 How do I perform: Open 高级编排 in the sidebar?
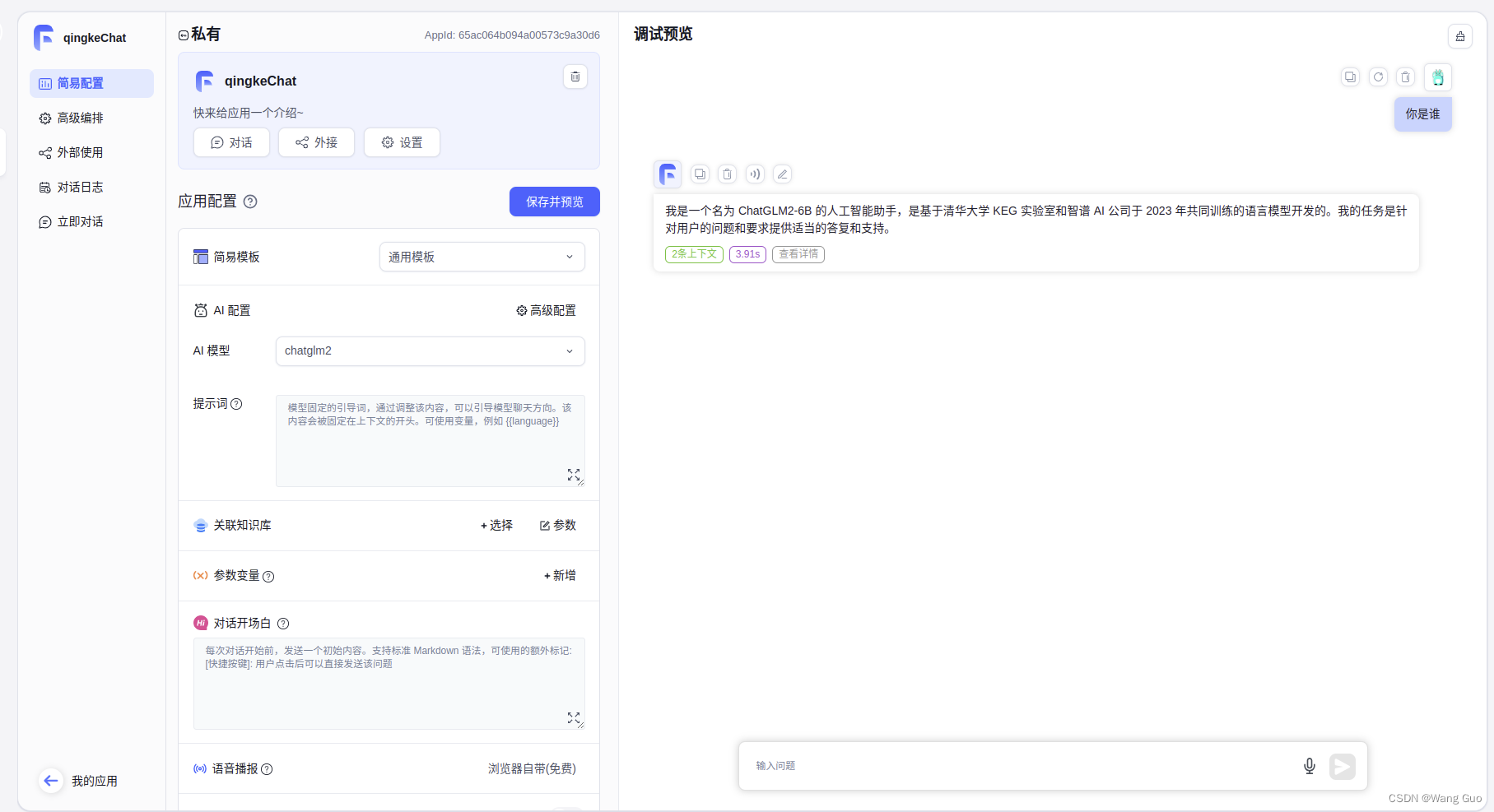point(91,118)
